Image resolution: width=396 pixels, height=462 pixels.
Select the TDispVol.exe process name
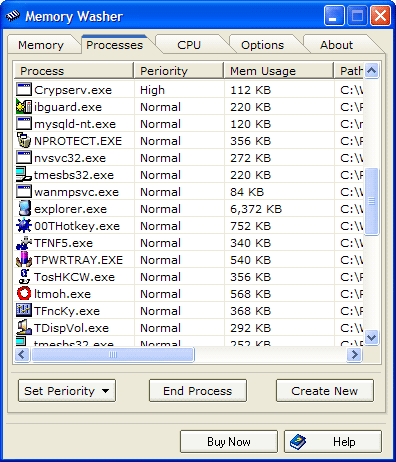[x=71, y=328]
